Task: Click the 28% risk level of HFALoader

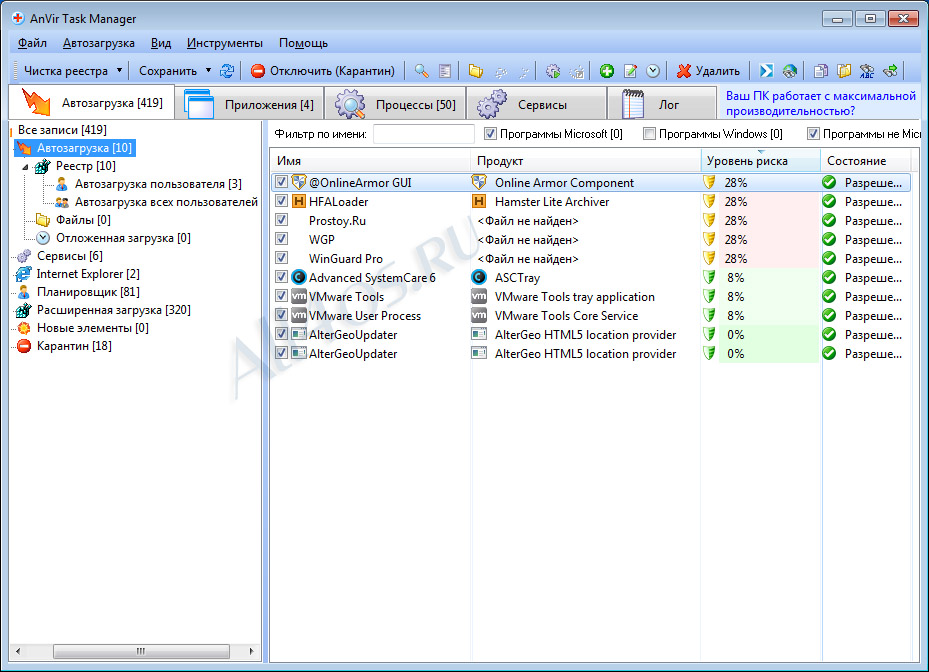Action: click(735, 201)
